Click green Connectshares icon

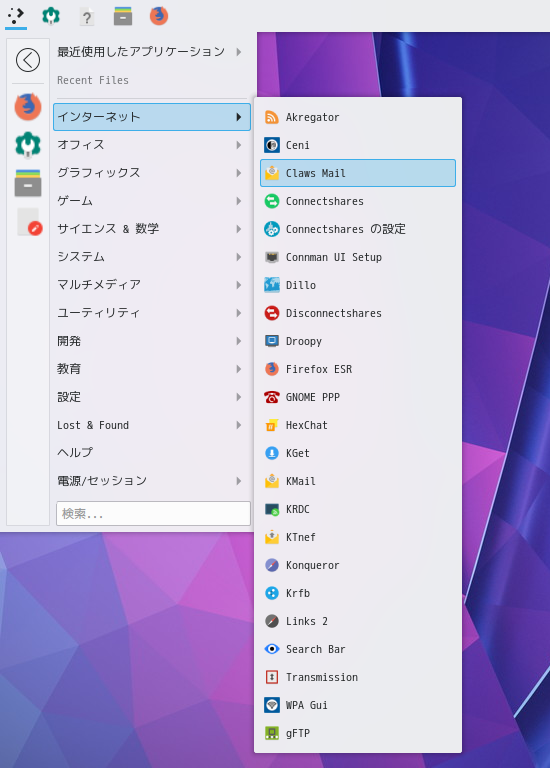272,201
